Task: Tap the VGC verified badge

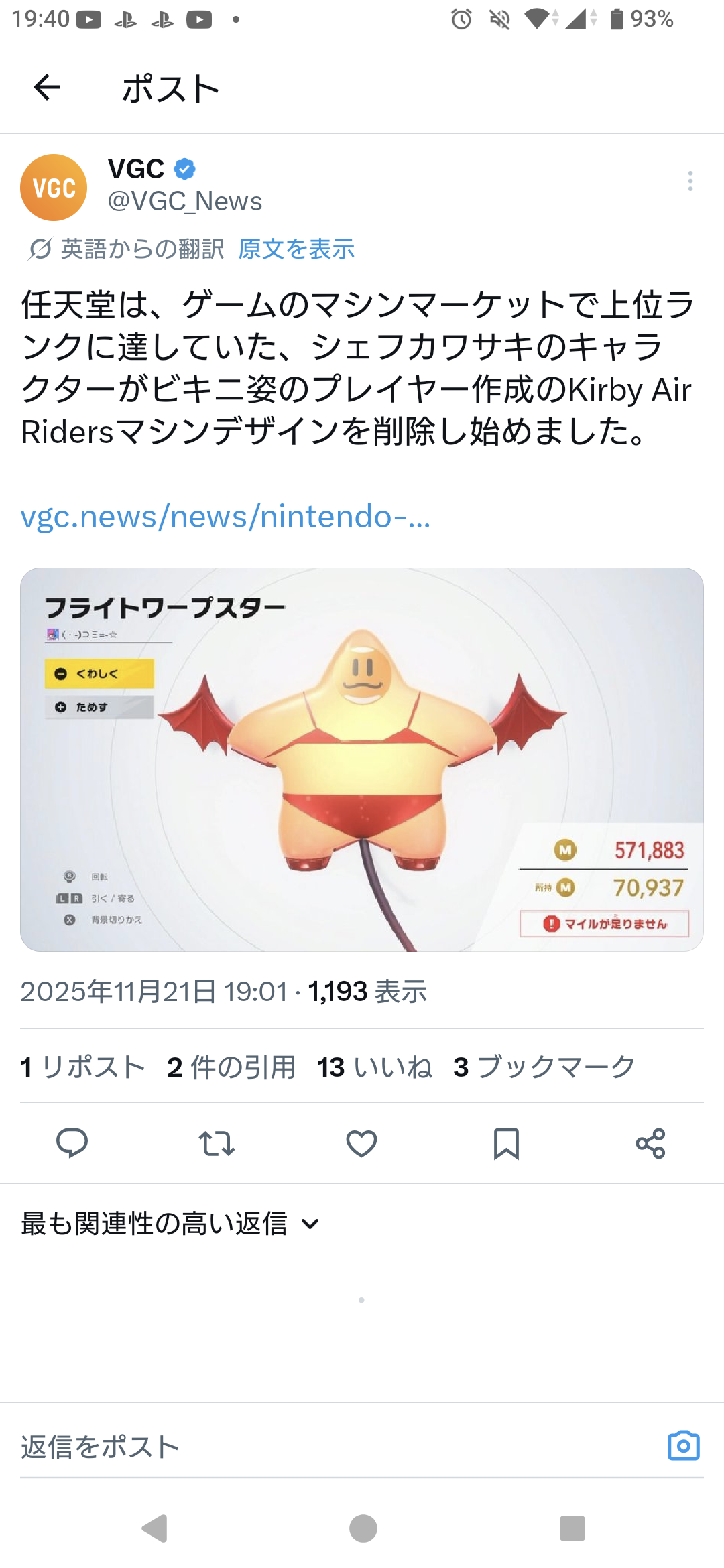Action: pyautogui.click(x=185, y=169)
